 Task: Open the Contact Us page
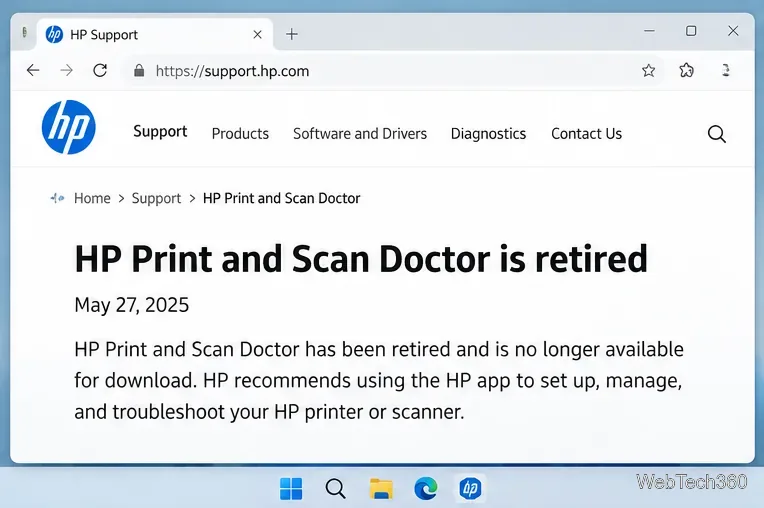point(587,133)
